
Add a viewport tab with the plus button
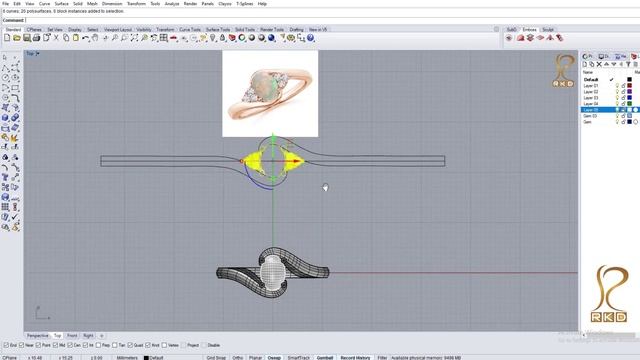coord(102,336)
